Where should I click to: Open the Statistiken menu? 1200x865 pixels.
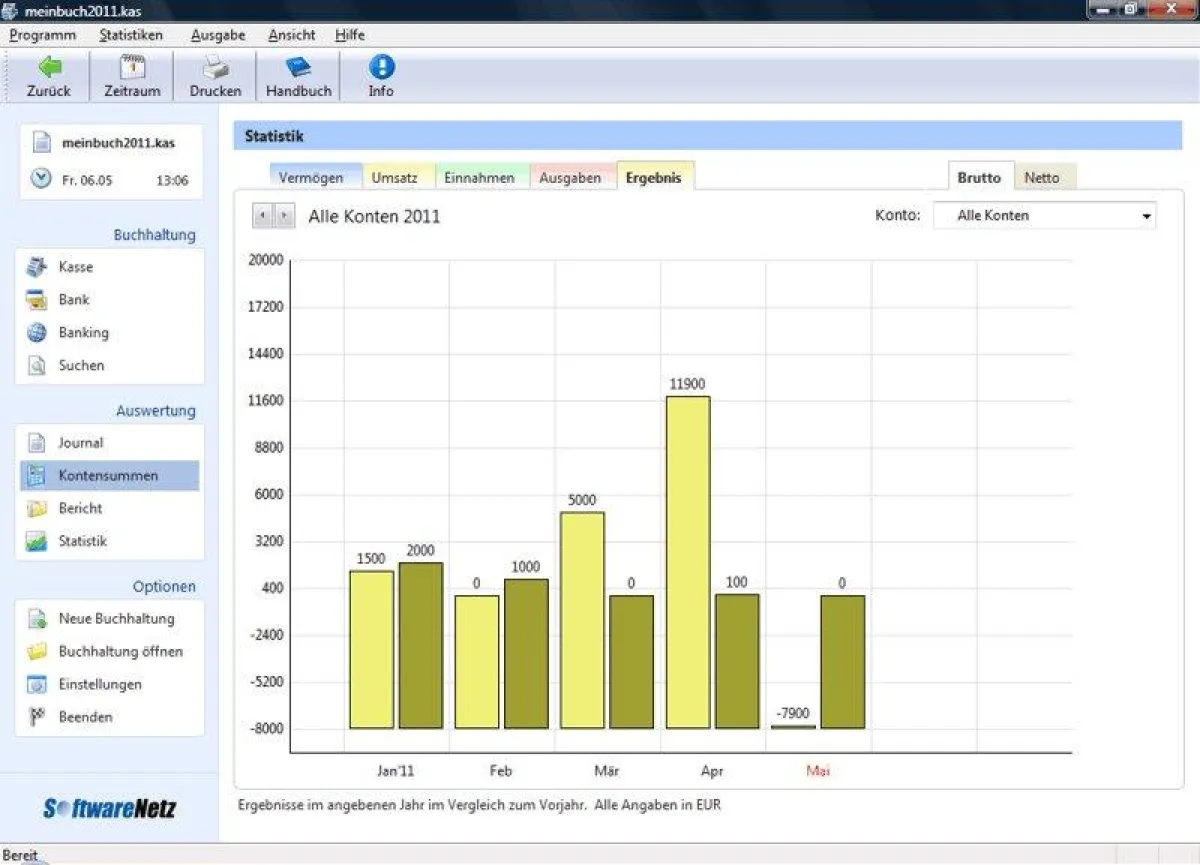(133, 35)
